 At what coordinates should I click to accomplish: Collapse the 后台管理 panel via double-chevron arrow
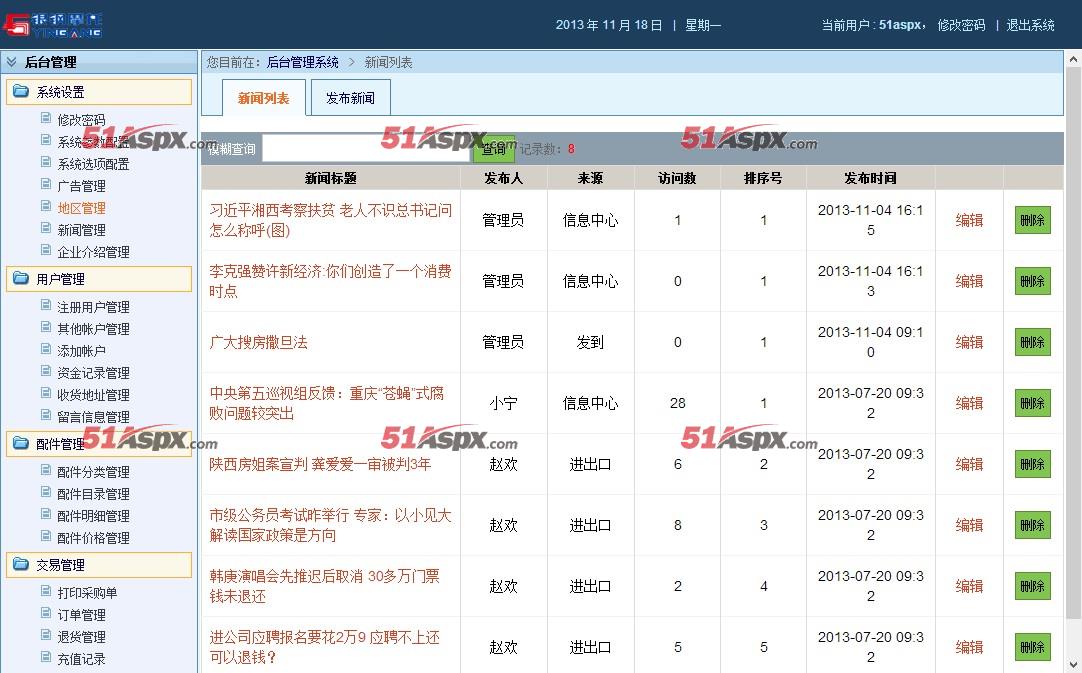12,62
